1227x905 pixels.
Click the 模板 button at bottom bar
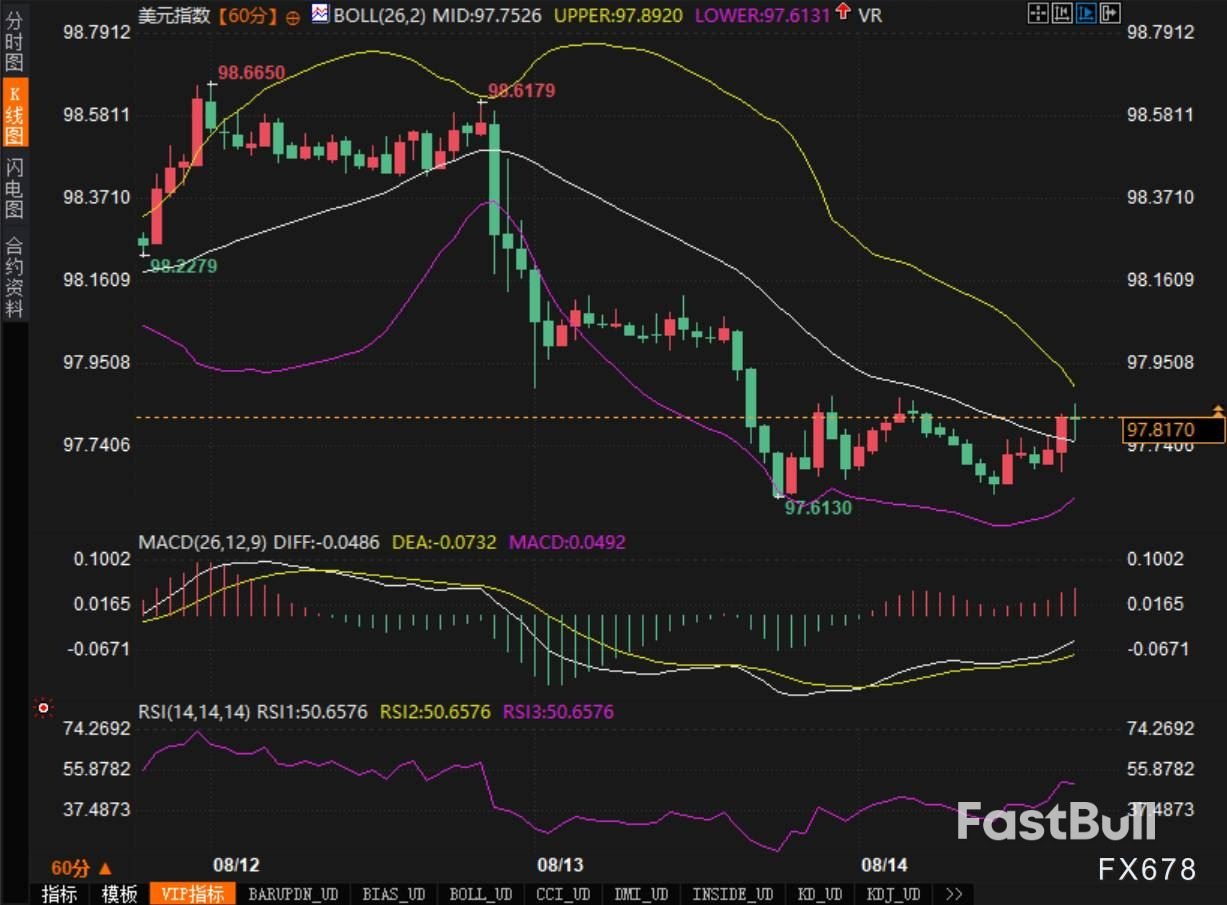pos(120,893)
